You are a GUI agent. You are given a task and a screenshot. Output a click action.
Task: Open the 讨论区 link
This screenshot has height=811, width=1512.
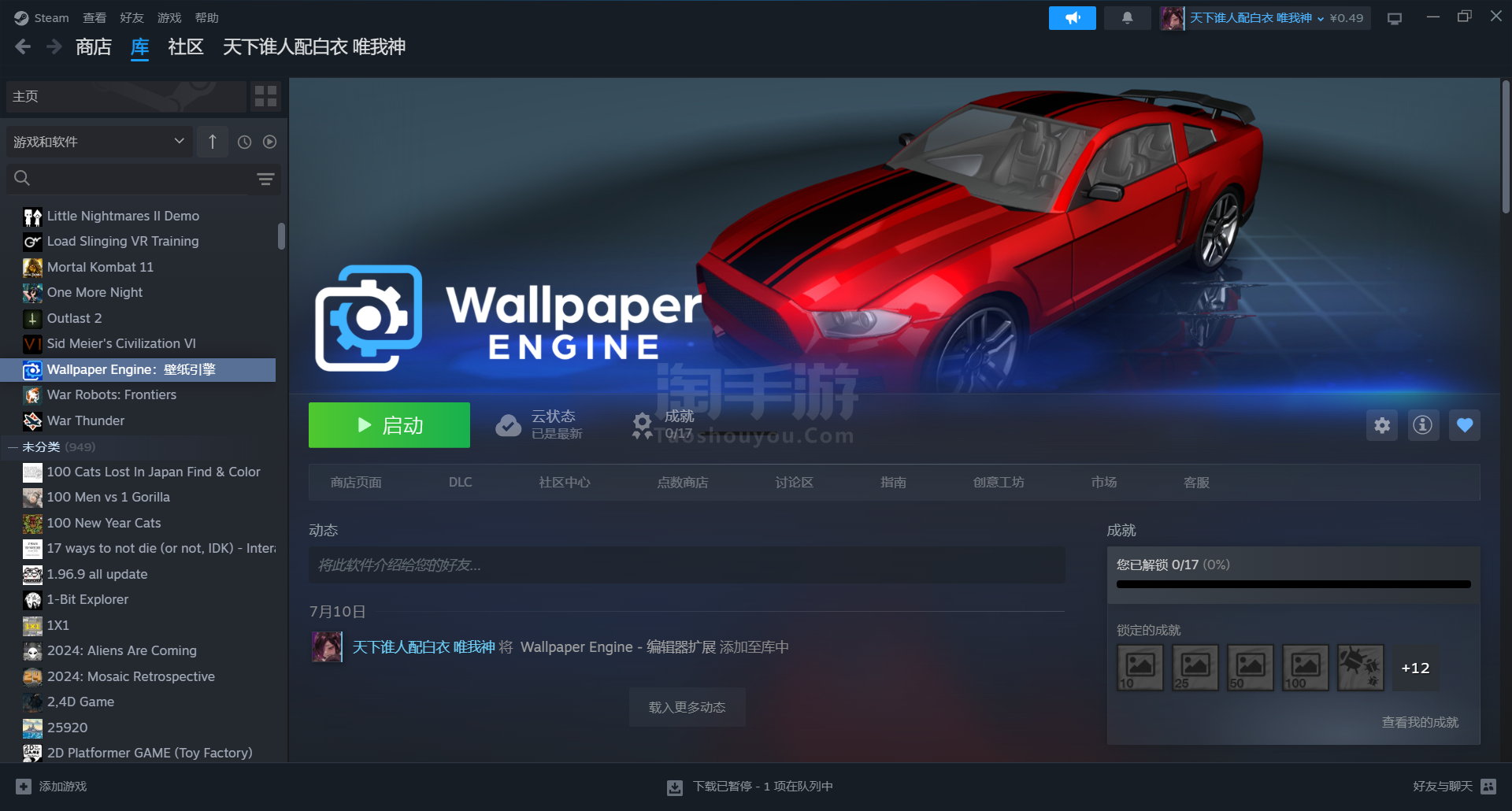[794, 482]
